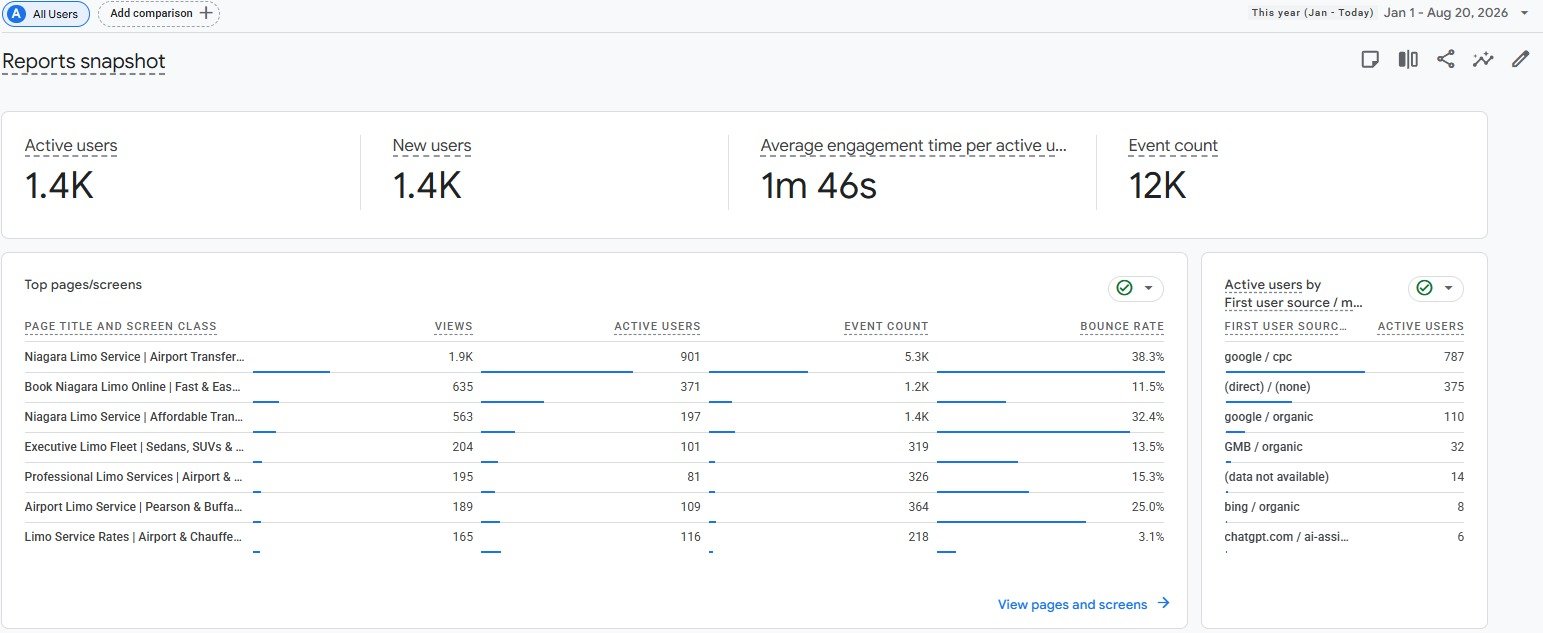This screenshot has width=1543, height=633.
Task: Click the google / organic source row
Action: pyautogui.click(x=1344, y=417)
